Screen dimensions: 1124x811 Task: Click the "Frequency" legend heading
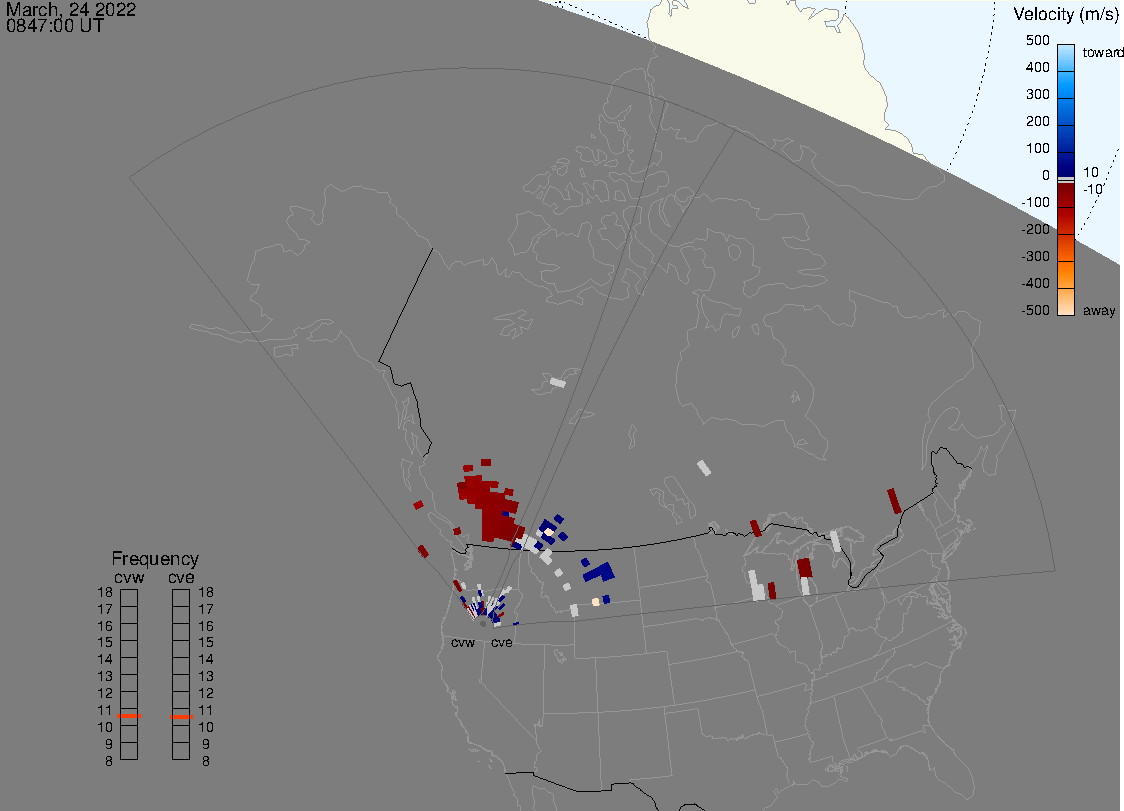(x=155, y=559)
